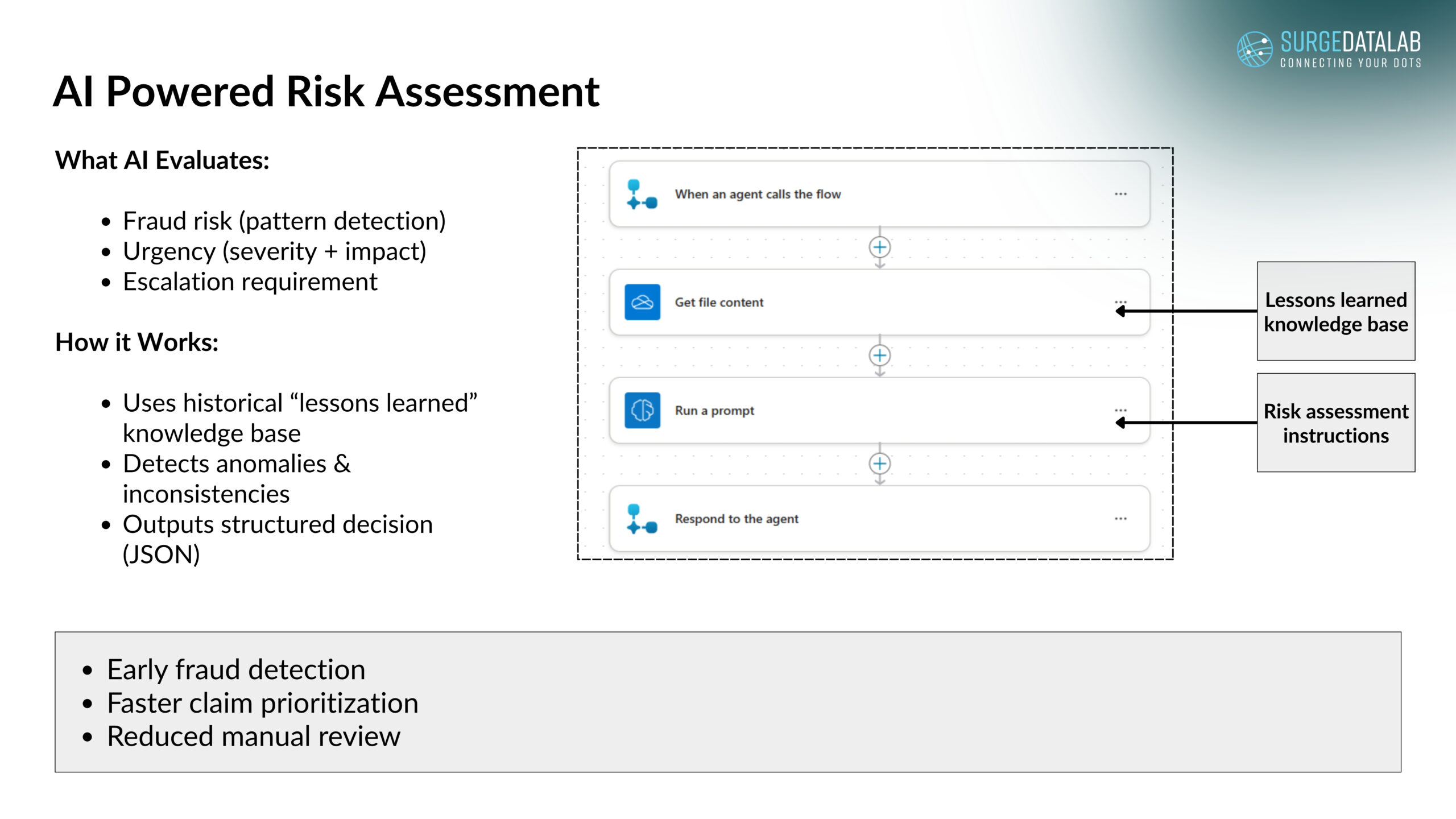Insert step below Run a prompt
The width and height of the screenshot is (1456, 819).
click(x=880, y=464)
